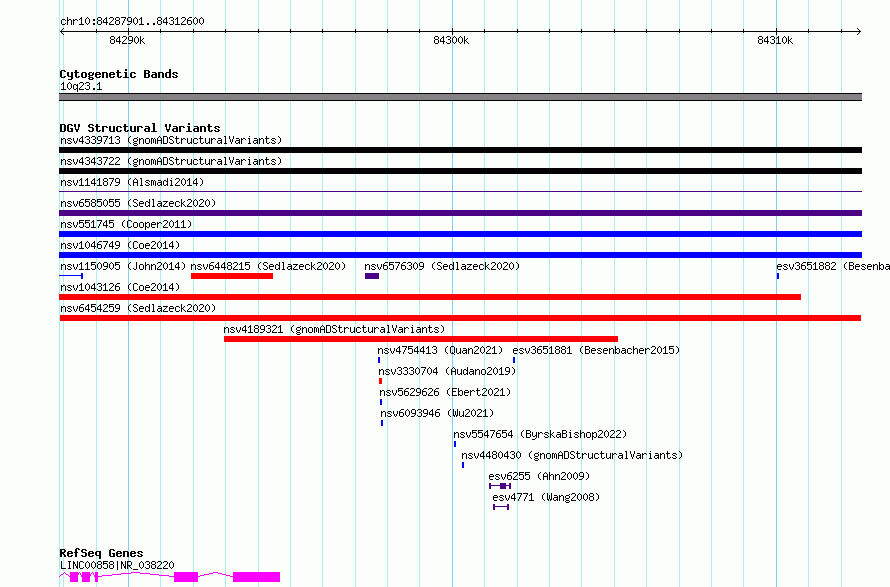
Task: Open variant nsv6448215 (Sedlazeck2020) label
Action: click(268, 266)
